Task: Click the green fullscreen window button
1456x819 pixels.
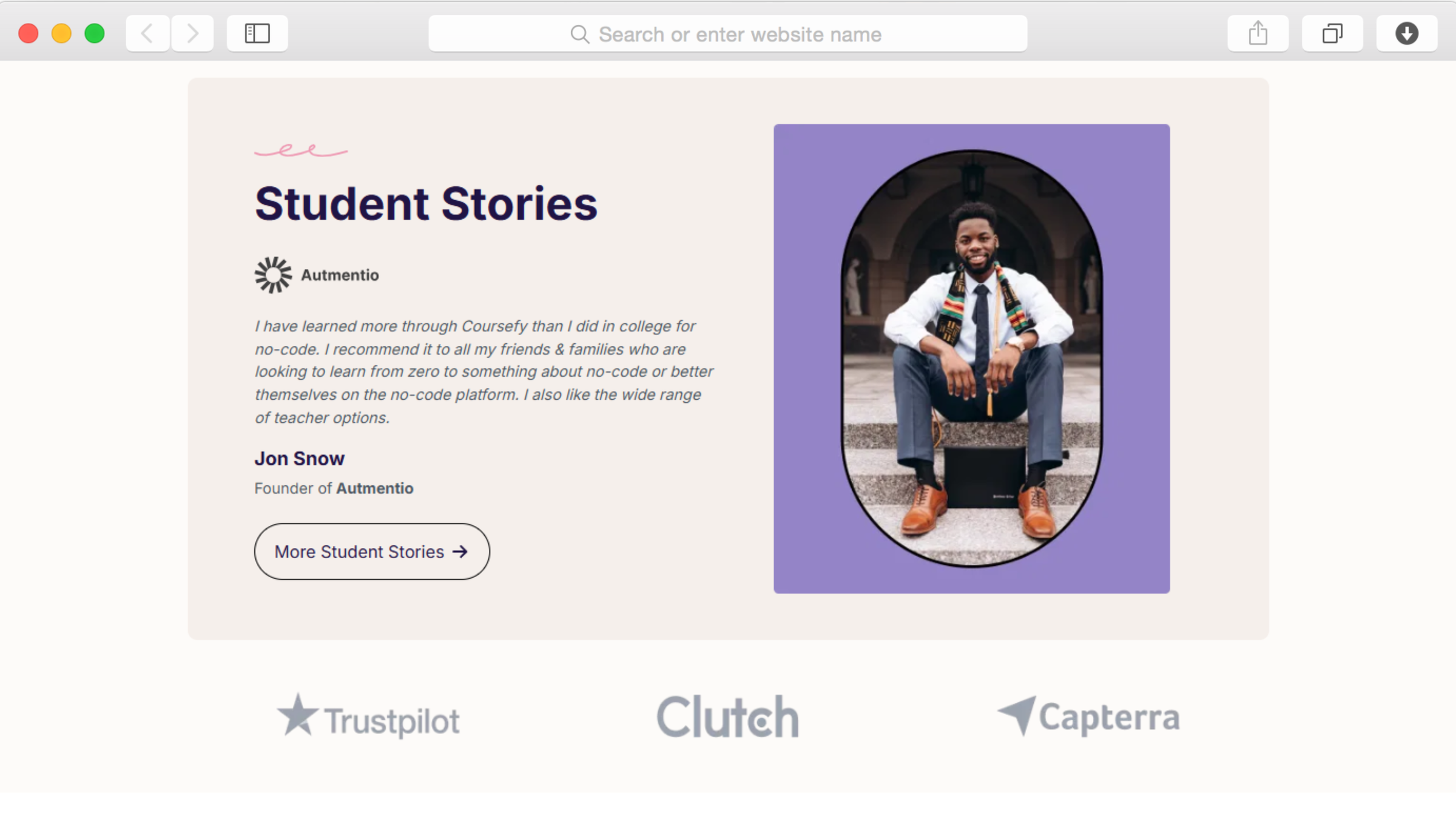Action: click(x=95, y=33)
